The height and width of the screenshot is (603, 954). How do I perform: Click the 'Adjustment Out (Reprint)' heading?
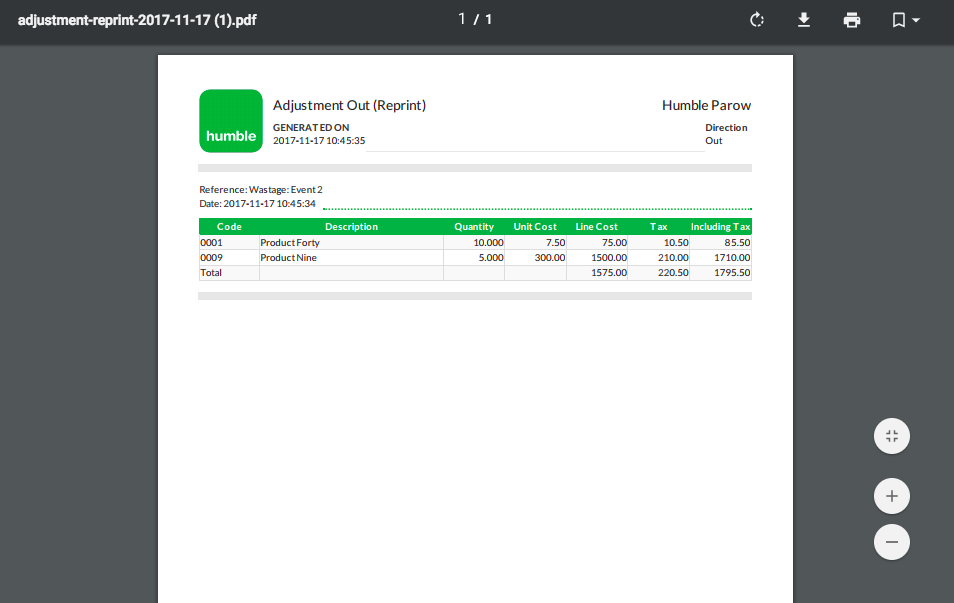tap(349, 105)
